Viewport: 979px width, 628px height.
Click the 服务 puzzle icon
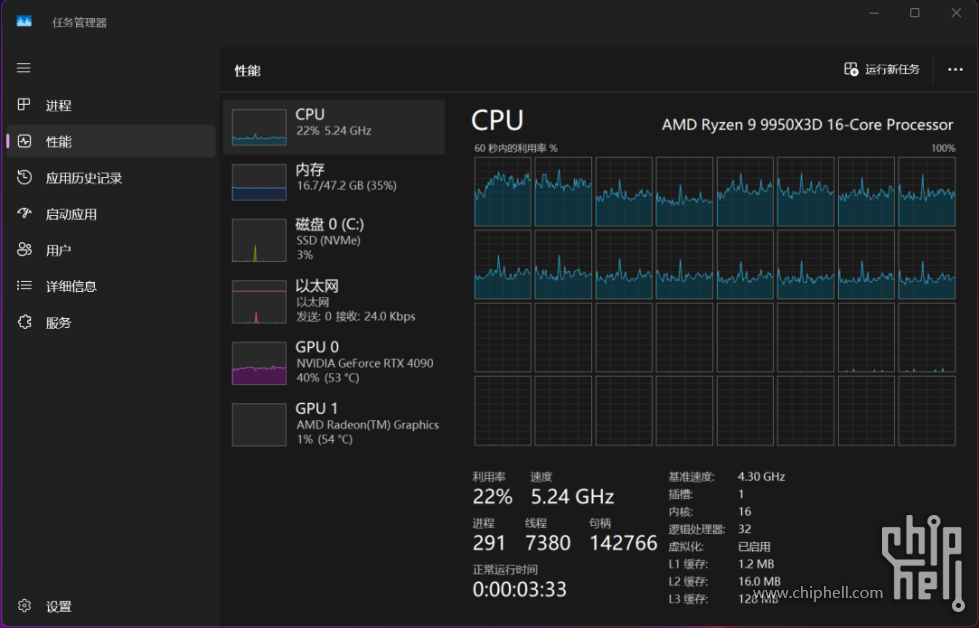[x=24, y=322]
